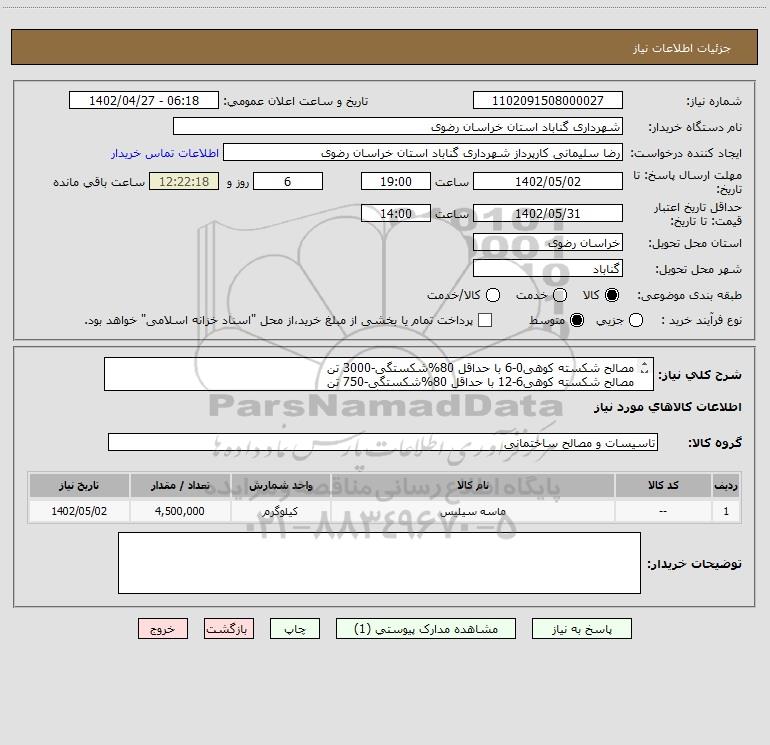Click the کد کالا column header

(663, 486)
